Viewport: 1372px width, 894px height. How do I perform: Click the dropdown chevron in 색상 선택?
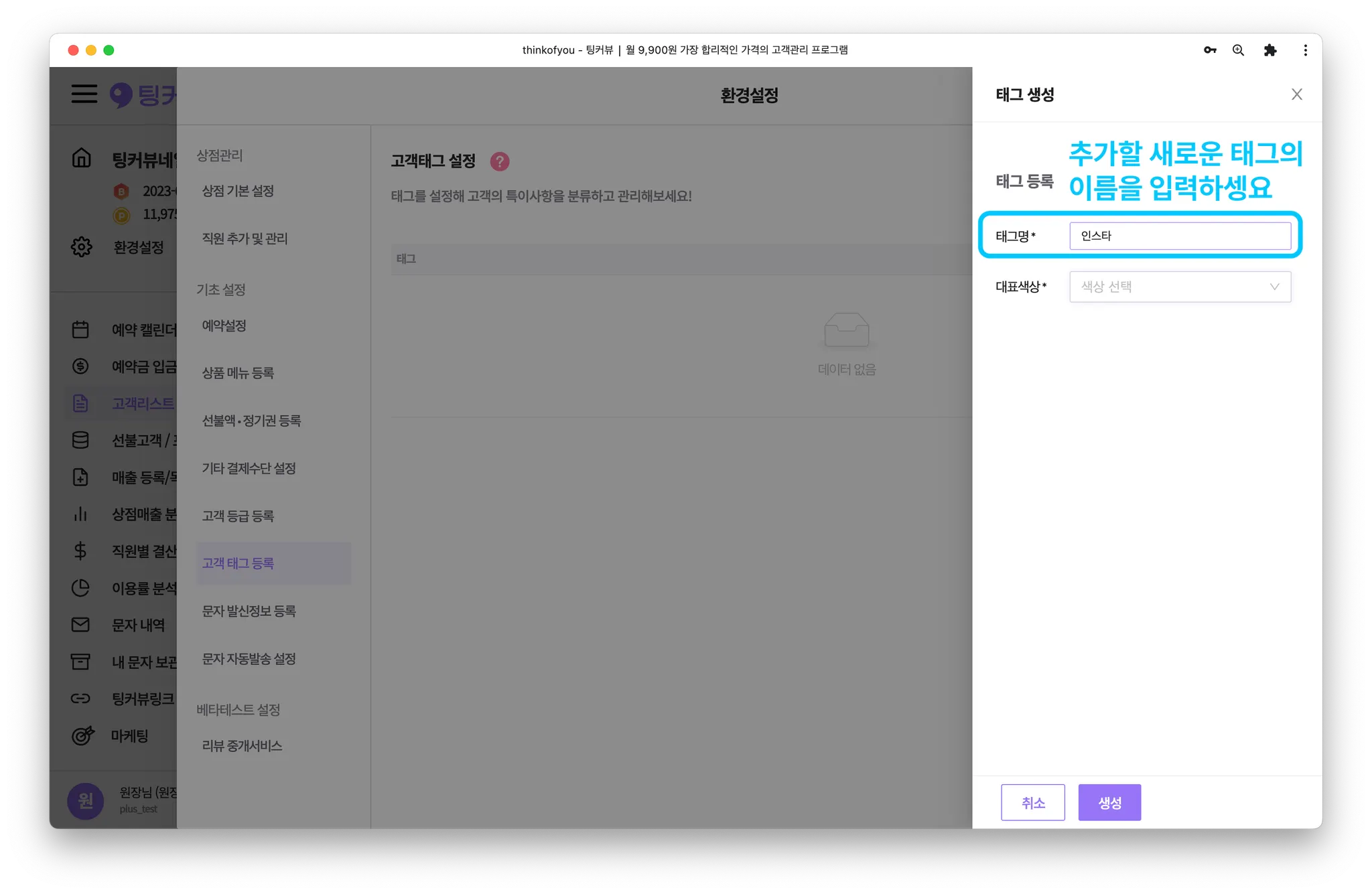click(x=1274, y=287)
